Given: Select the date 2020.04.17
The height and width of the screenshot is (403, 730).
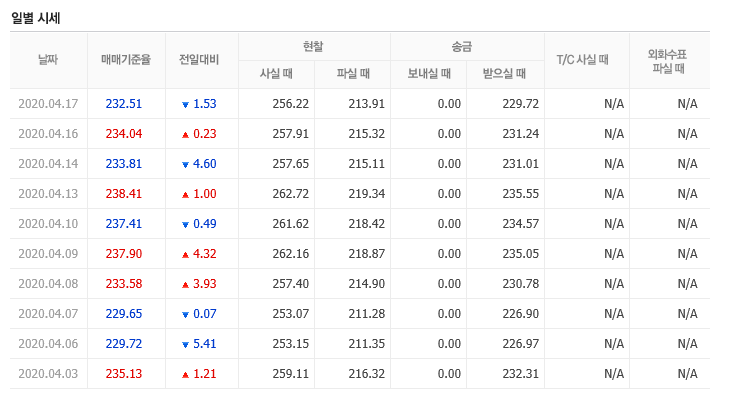Looking at the screenshot, I should click(48, 104).
